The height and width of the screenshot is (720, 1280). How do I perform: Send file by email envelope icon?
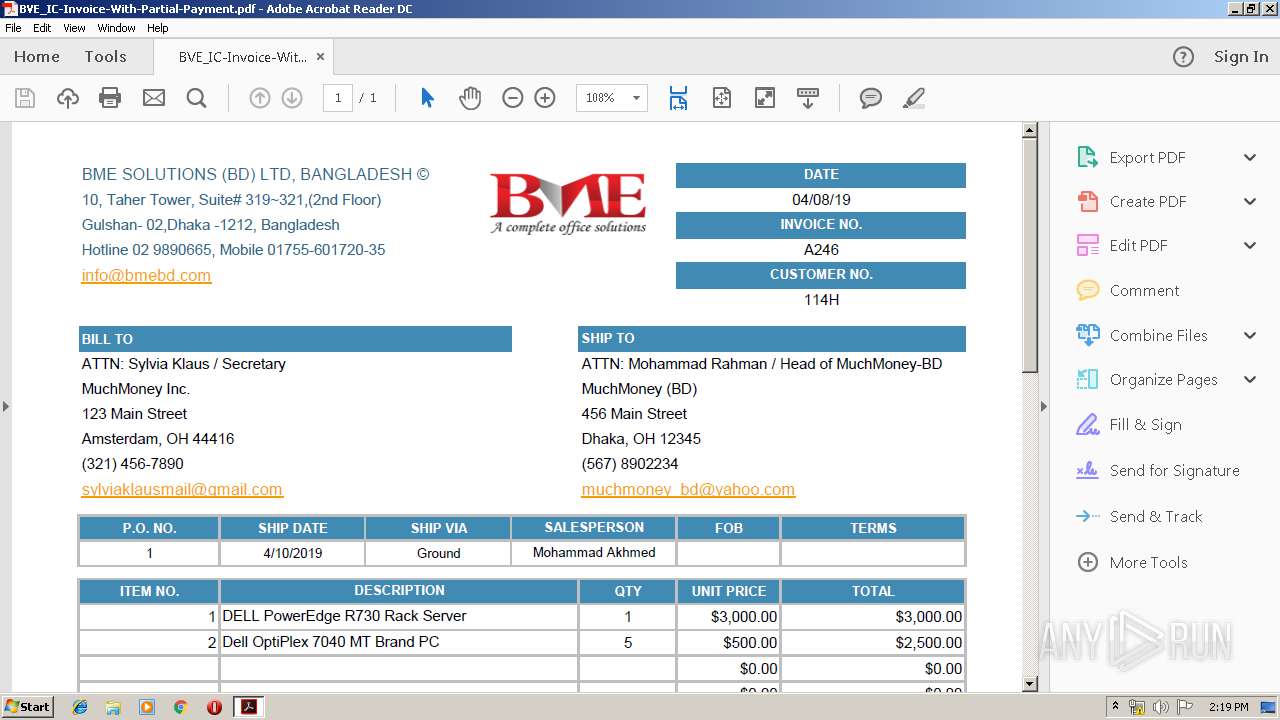[154, 98]
